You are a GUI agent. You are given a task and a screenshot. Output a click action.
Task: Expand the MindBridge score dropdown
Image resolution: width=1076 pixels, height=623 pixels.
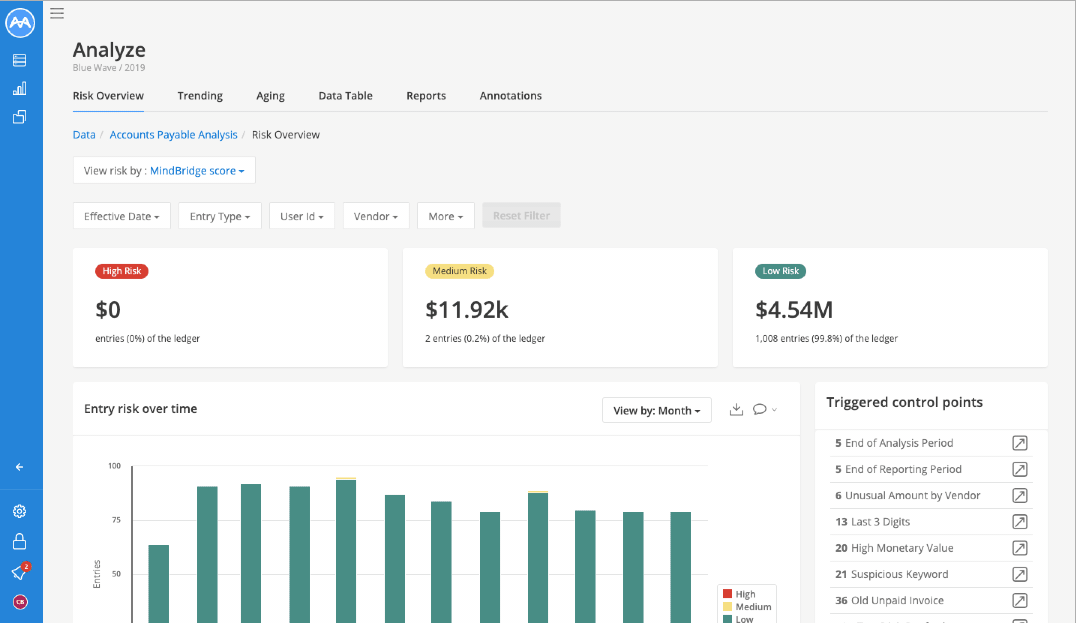tap(197, 171)
